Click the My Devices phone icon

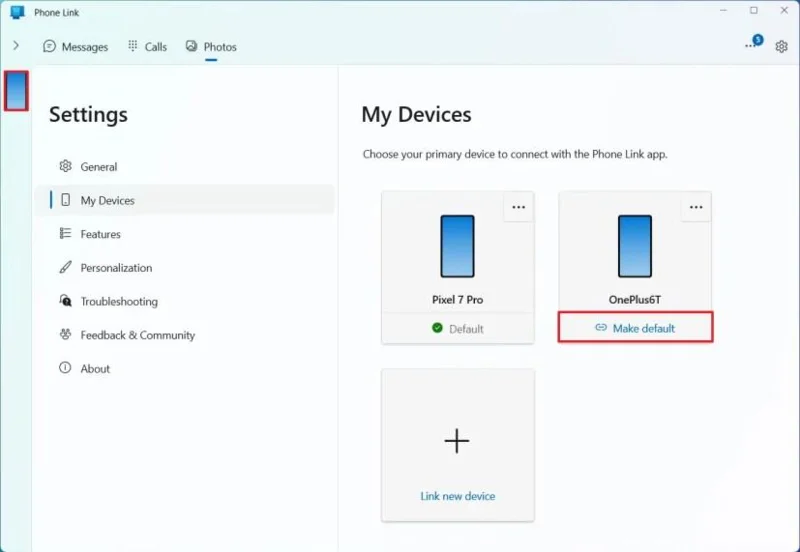[65, 199]
